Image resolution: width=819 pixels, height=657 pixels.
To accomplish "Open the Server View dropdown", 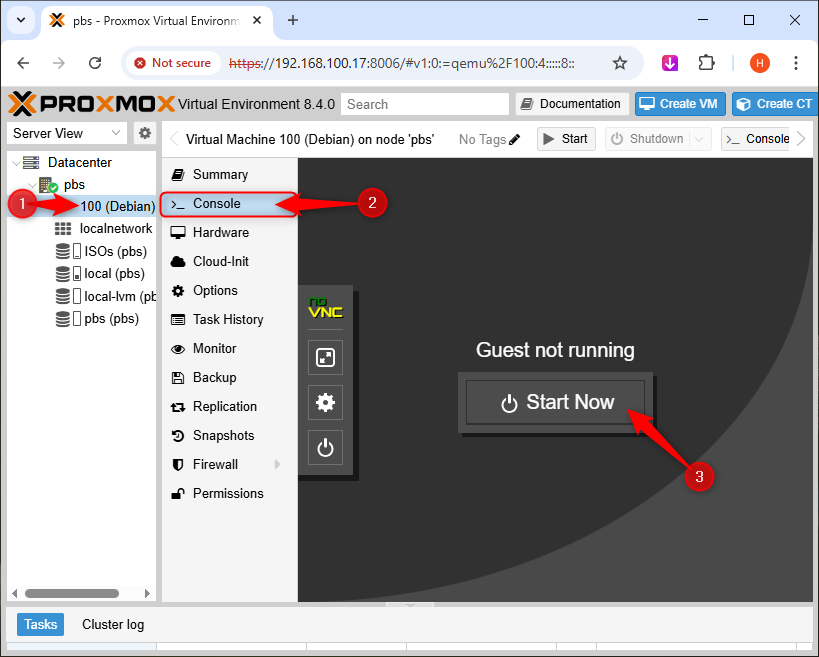I will 67,133.
